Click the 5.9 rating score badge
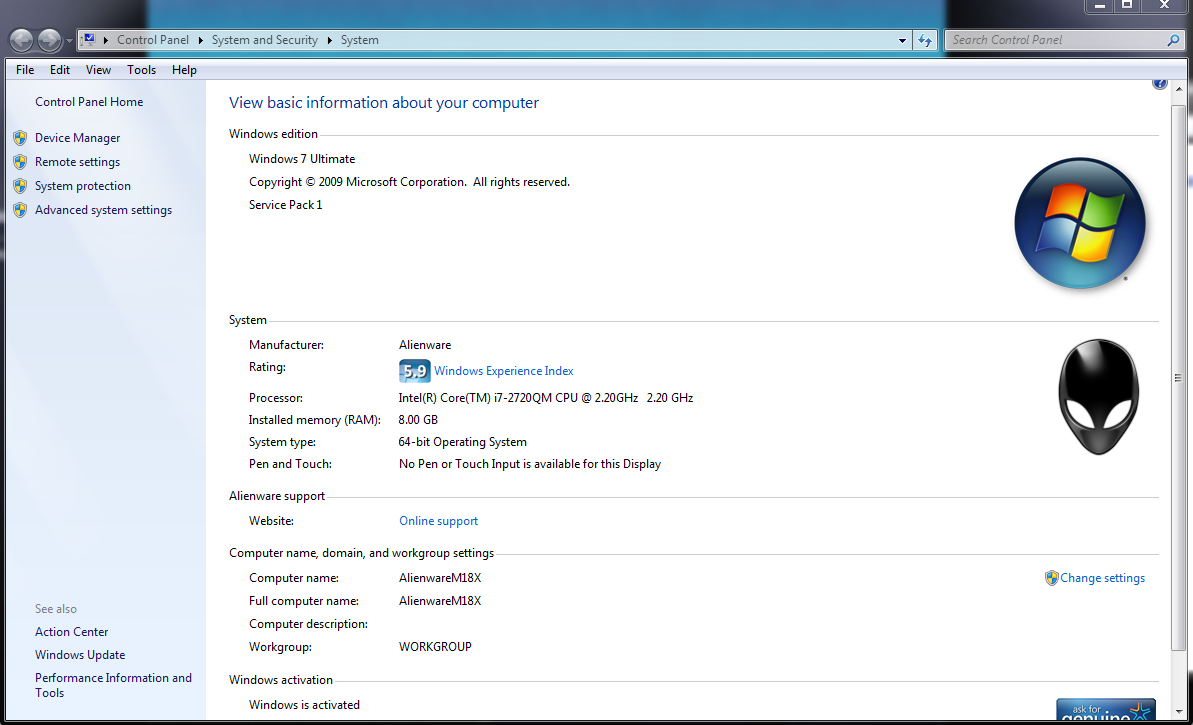Image resolution: width=1193 pixels, height=725 pixels. [415, 371]
